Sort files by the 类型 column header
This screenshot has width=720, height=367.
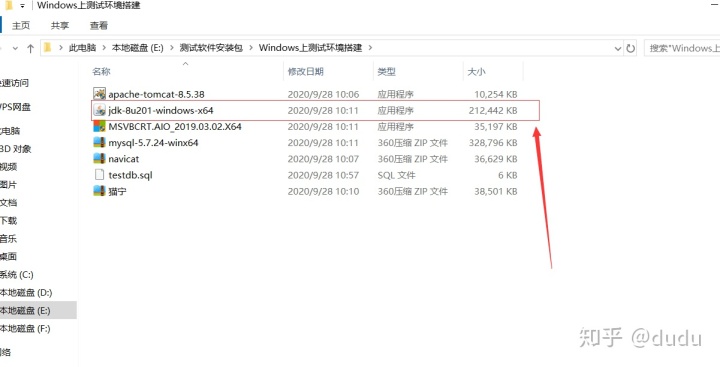(x=387, y=72)
